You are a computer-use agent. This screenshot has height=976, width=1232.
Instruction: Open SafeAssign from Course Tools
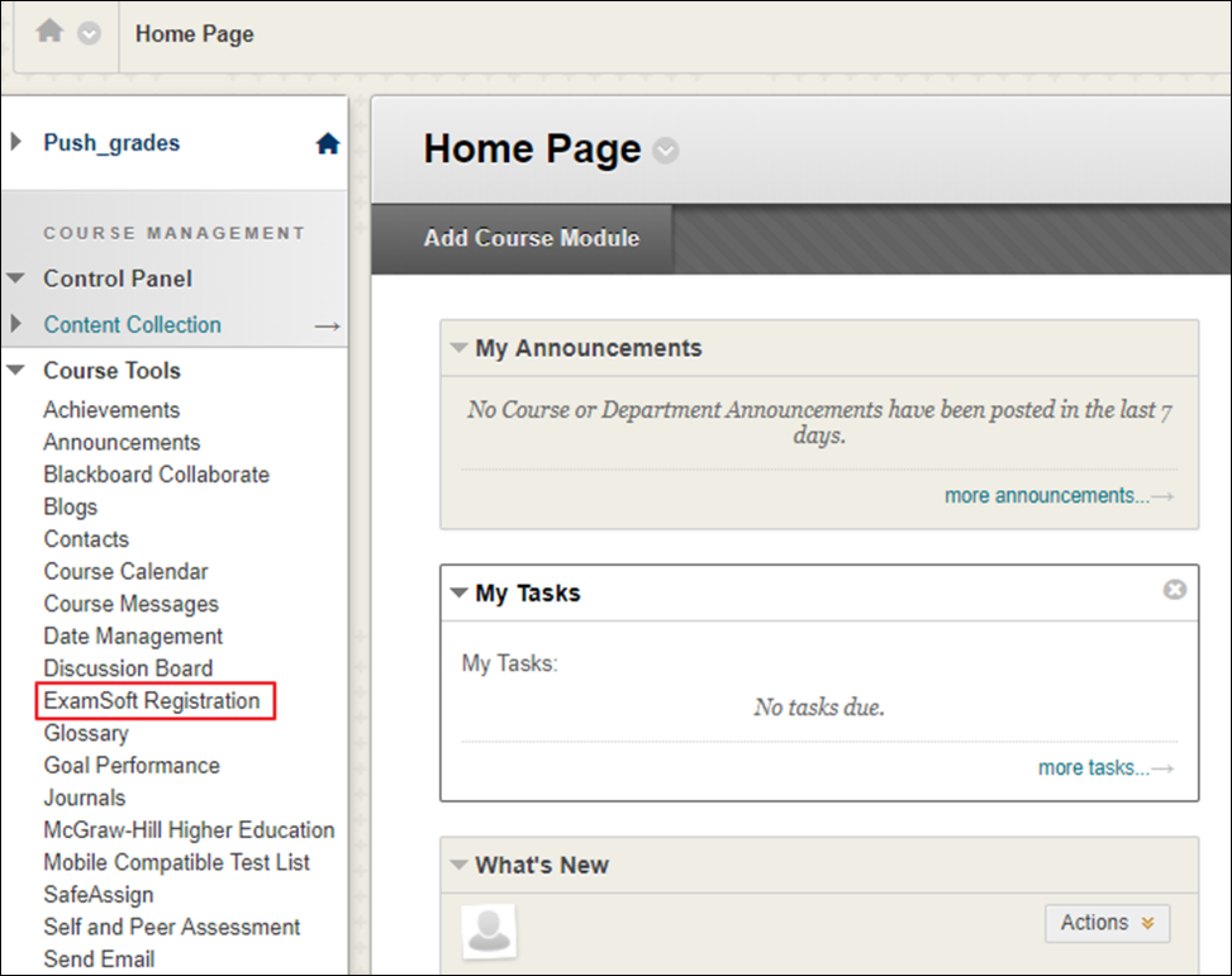tap(98, 894)
